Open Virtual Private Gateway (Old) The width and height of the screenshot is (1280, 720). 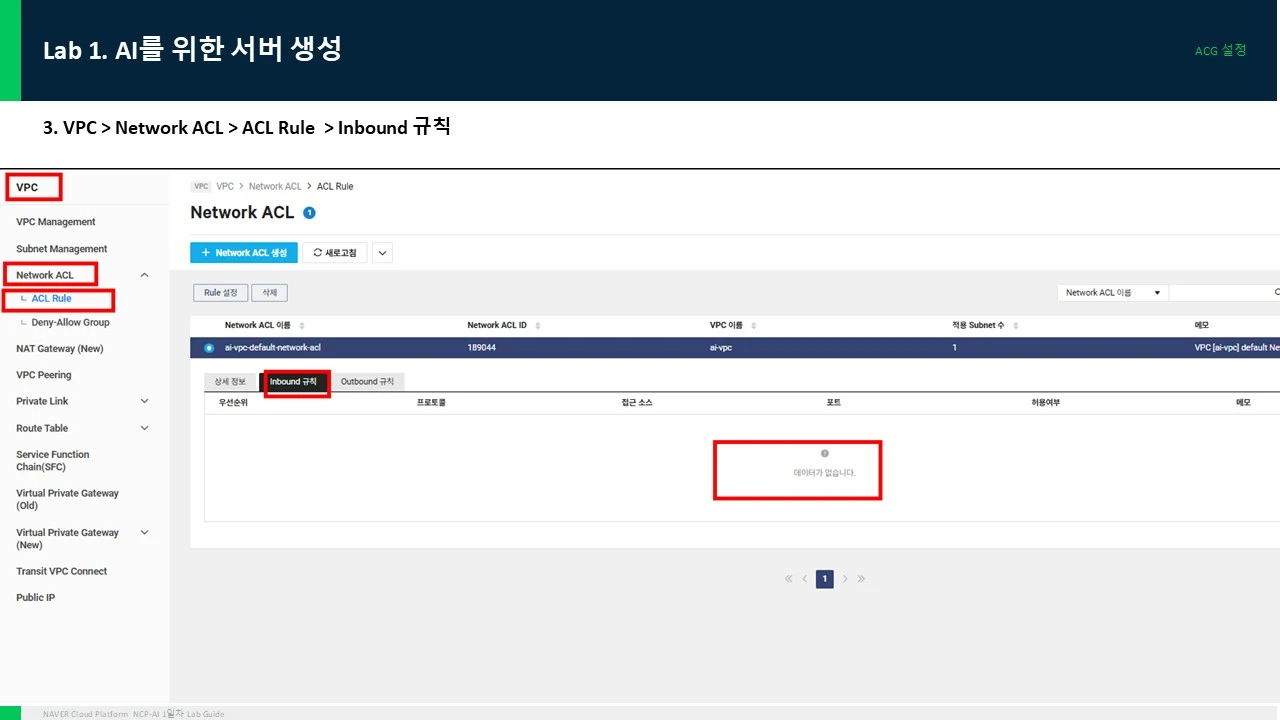pyautogui.click(x=67, y=499)
